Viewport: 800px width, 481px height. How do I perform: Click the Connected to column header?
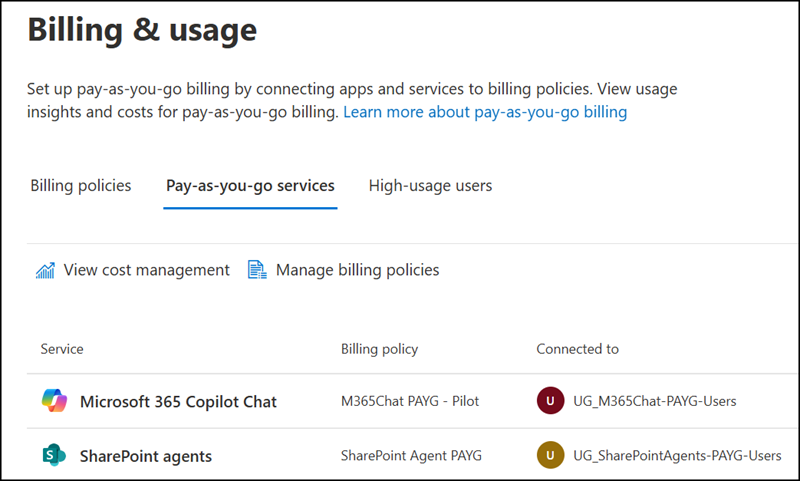(577, 349)
